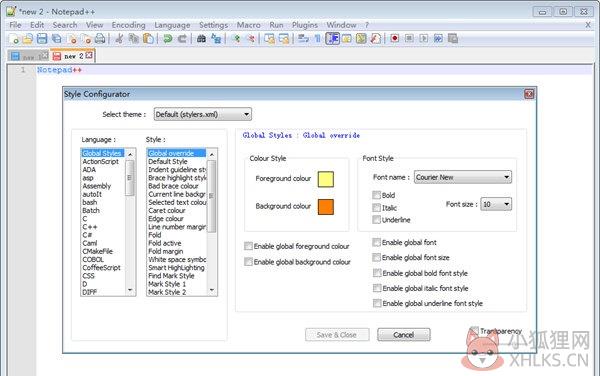Click Style list scroll up arrow
The image size is (600, 376).
click(x=212, y=154)
